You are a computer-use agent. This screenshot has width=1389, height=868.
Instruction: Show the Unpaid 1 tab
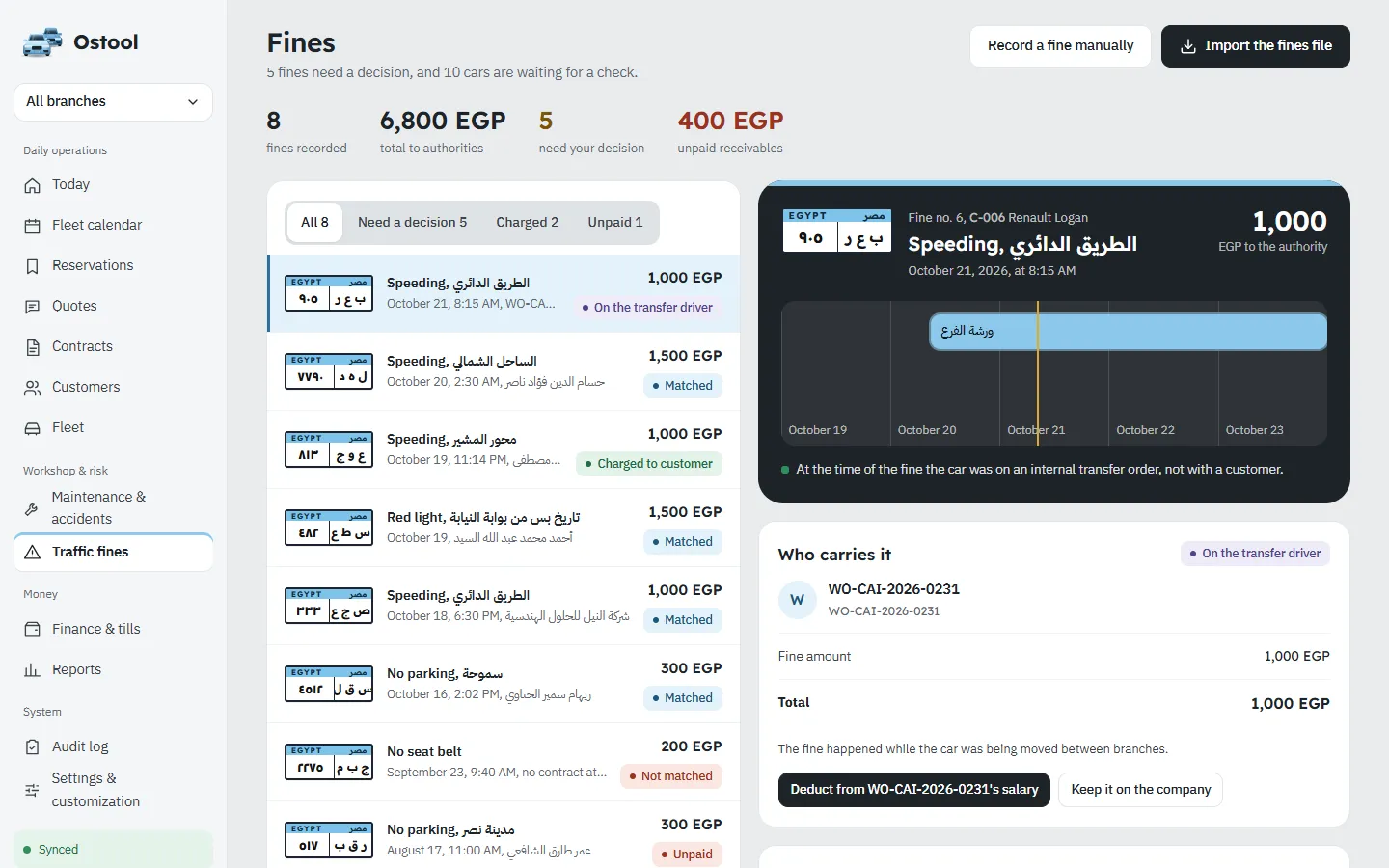click(x=615, y=223)
